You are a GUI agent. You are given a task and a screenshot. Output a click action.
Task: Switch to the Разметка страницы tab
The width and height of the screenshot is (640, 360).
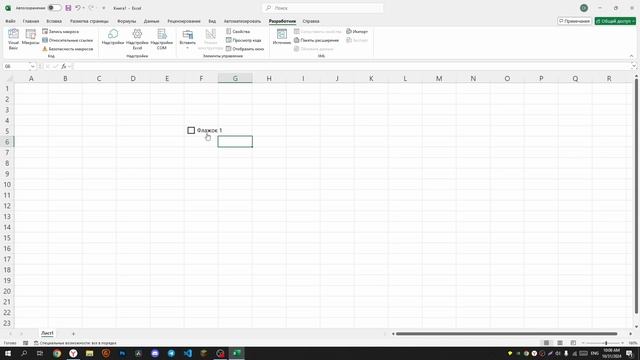(x=89, y=21)
